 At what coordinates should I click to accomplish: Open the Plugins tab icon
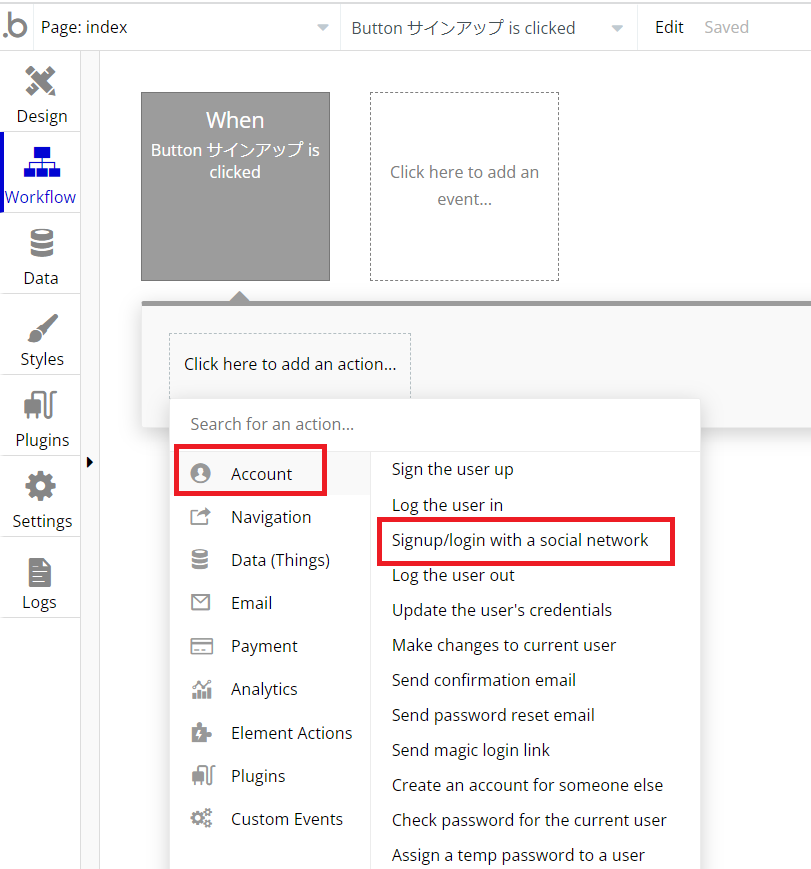click(x=40, y=405)
